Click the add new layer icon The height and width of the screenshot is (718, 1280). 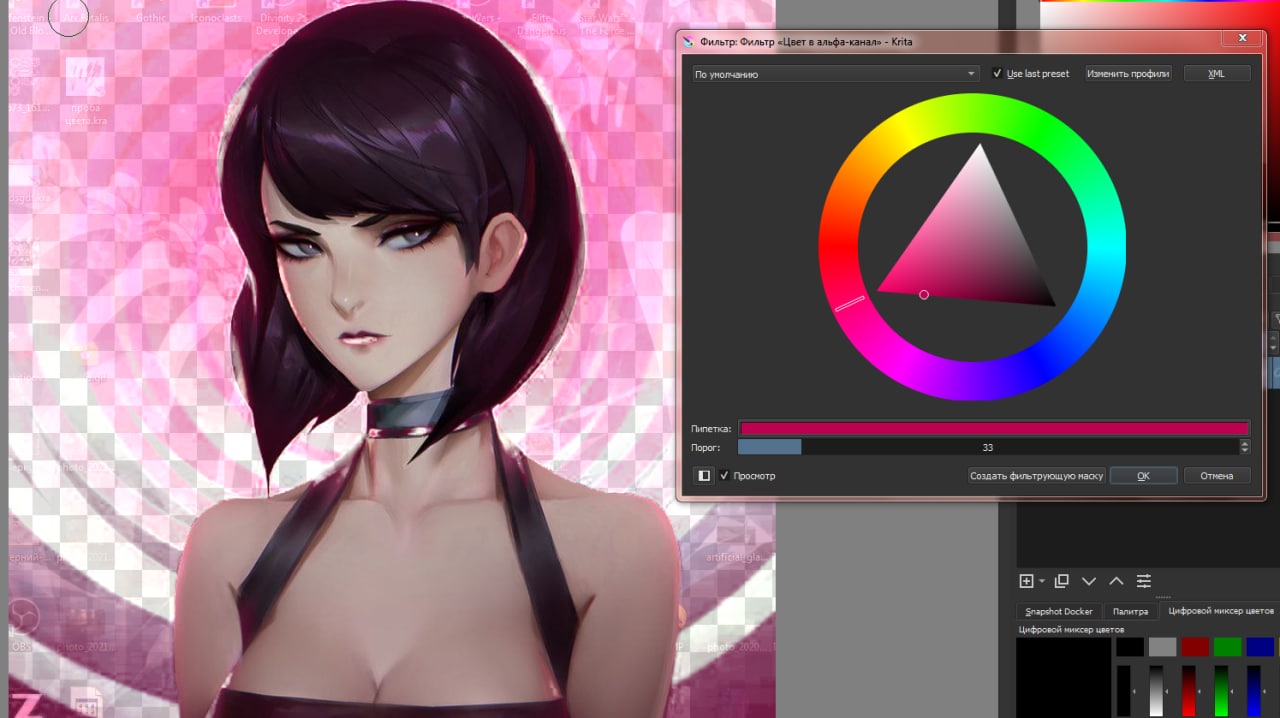point(1026,581)
